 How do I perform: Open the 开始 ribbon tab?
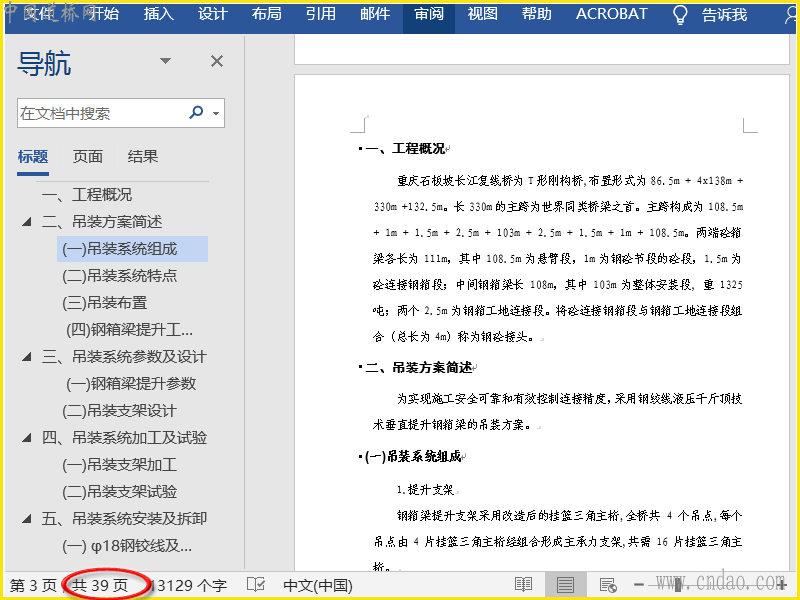click(x=104, y=13)
